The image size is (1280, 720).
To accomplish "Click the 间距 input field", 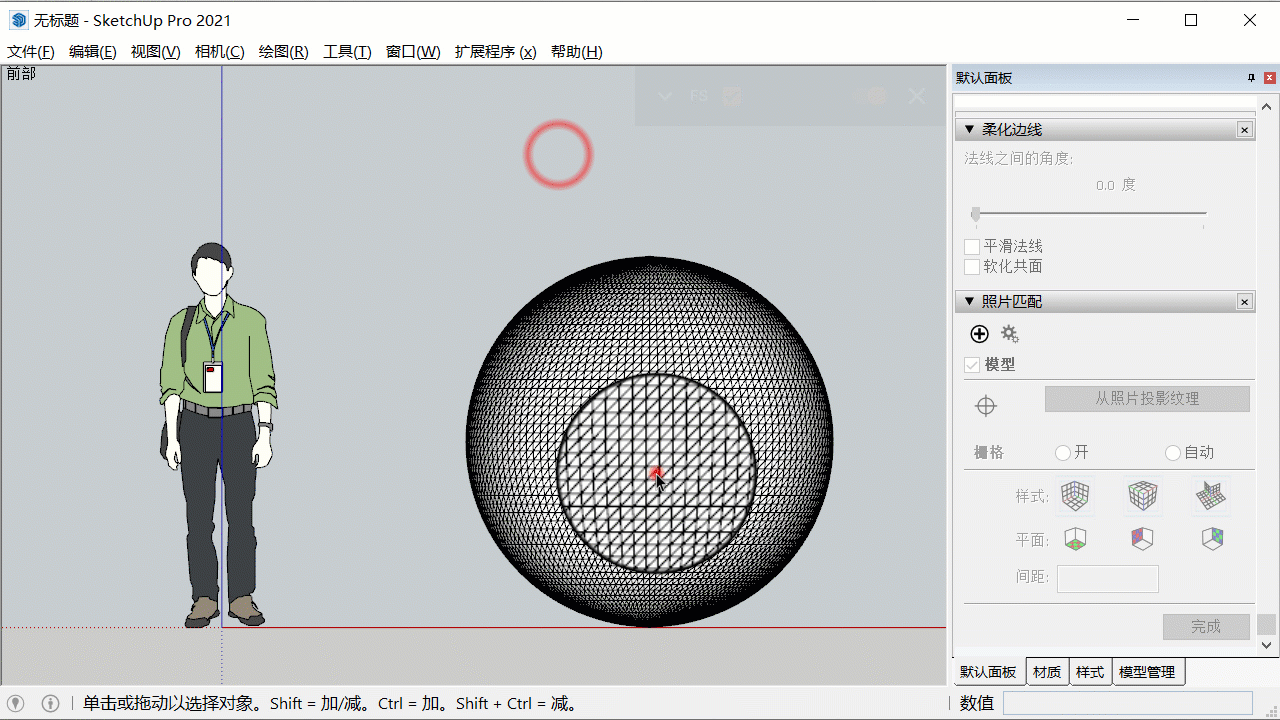I will pyautogui.click(x=1108, y=578).
